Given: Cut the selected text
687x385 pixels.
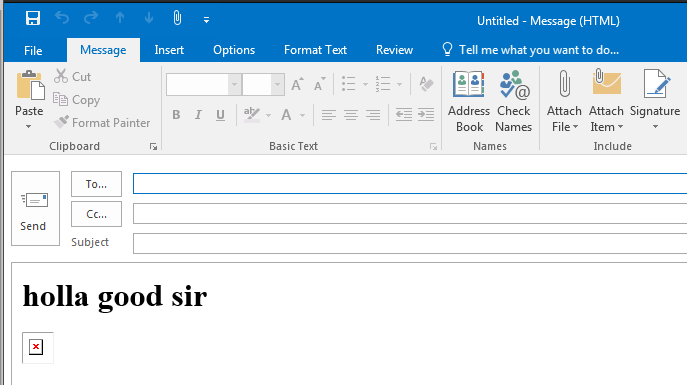Looking at the screenshot, I should click(72, 77).
